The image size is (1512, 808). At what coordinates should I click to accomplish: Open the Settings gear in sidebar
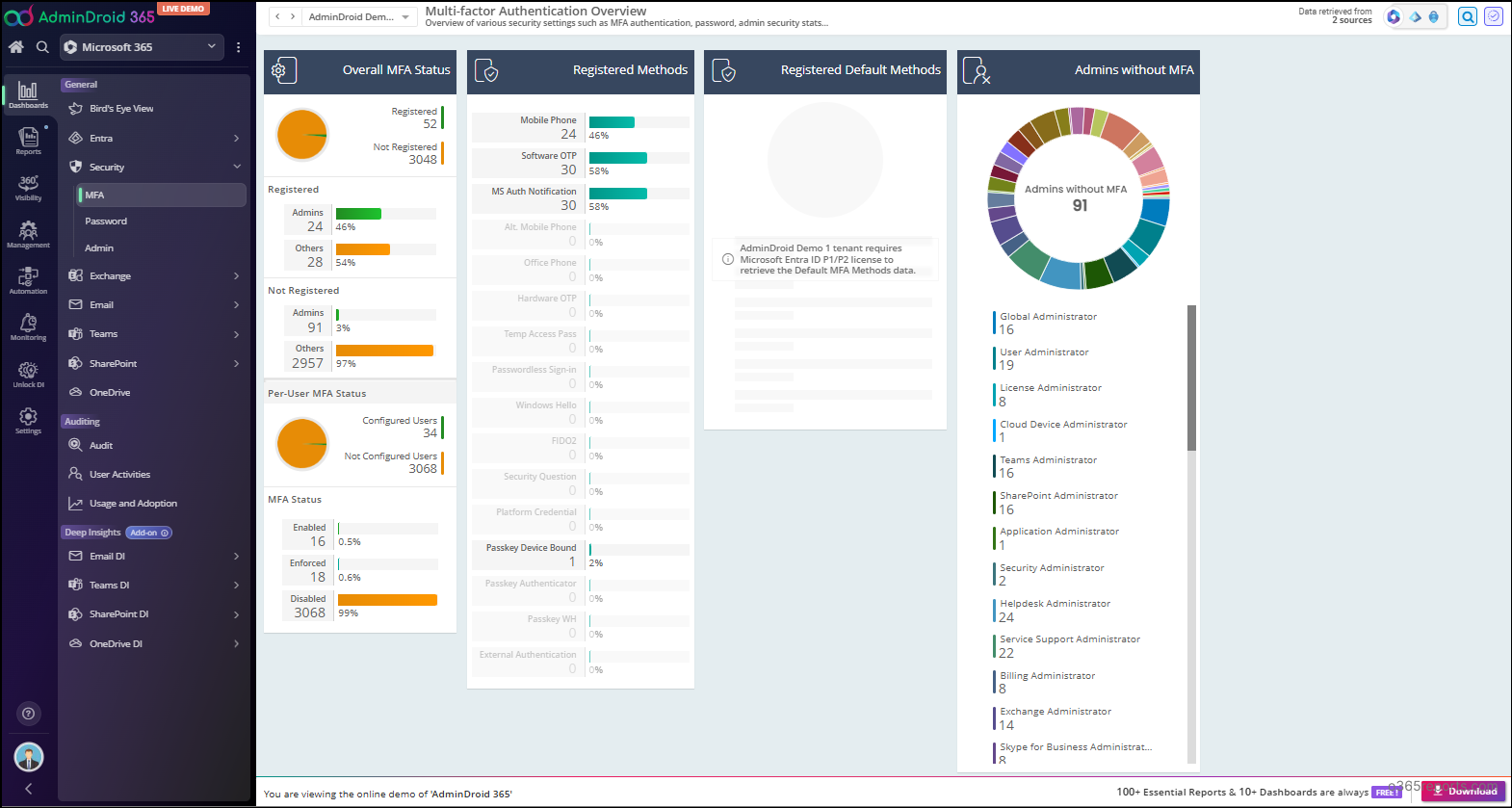(28, 420)
